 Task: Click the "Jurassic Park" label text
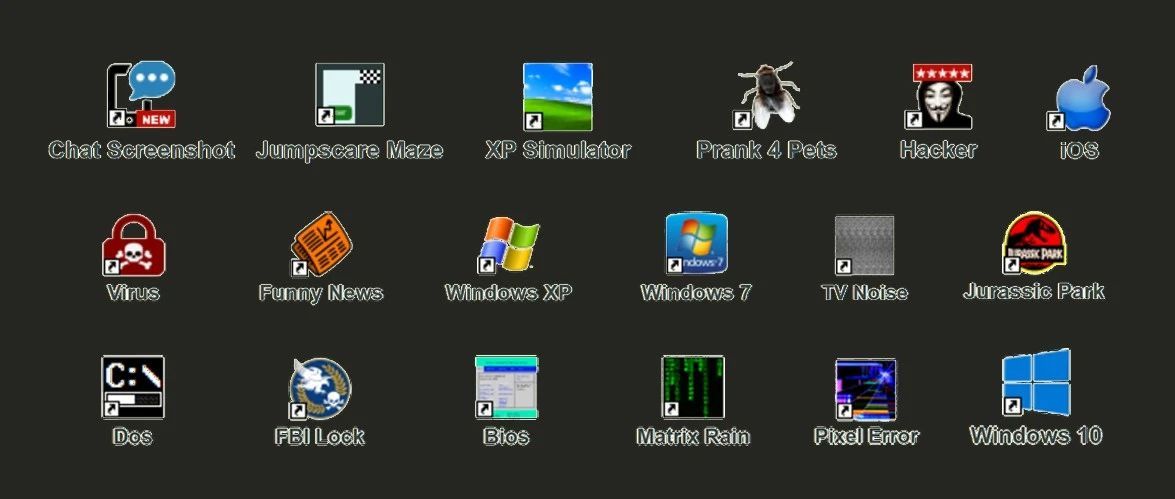(1034, 291)
